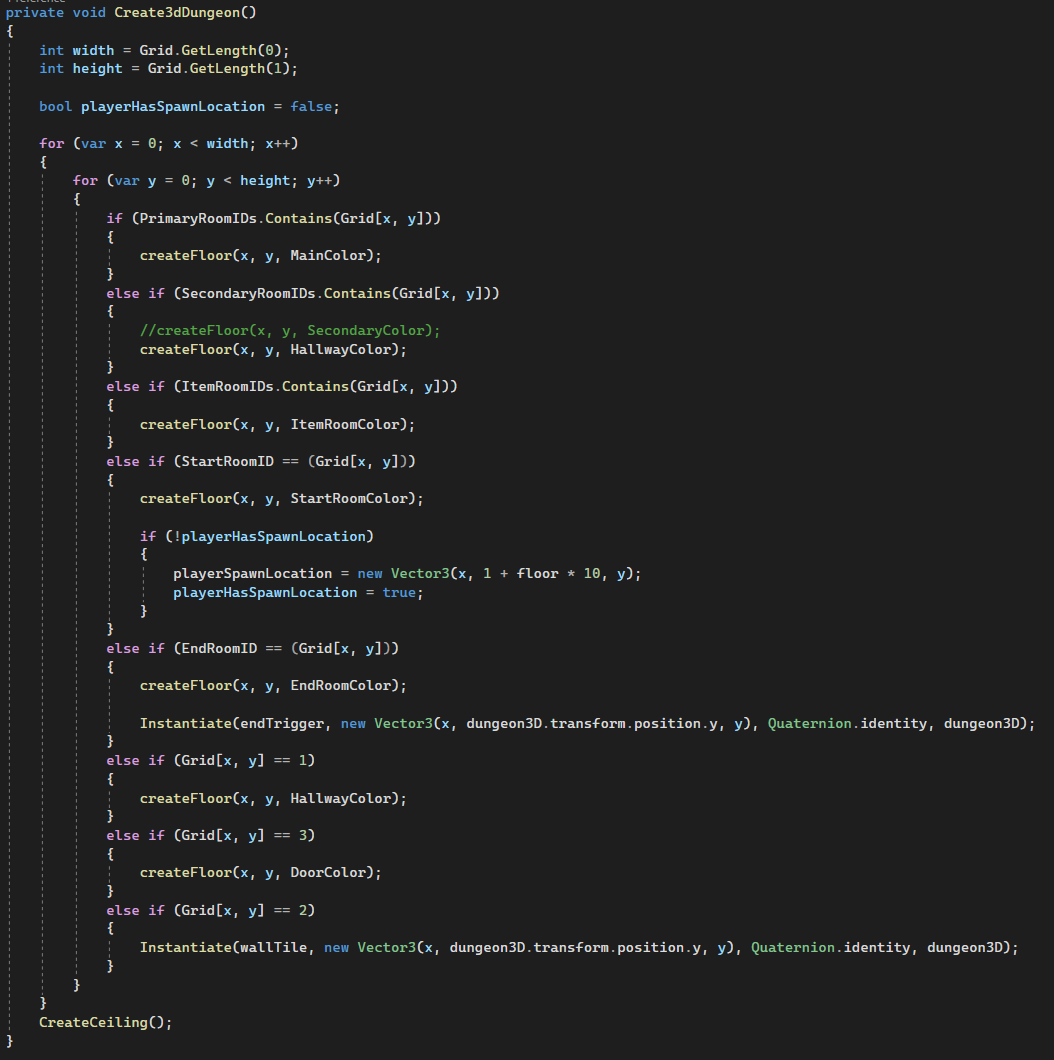
Task: Click 'EndRoomID ==' condition
Action: (231, 649)
